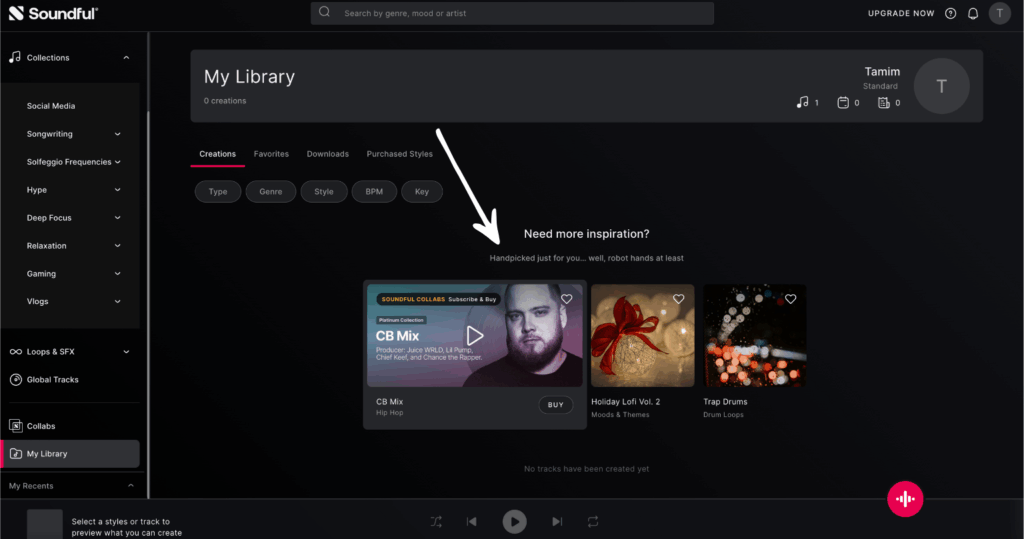
Task: Collapse the Collections section in sidebar
Action: coord(126,58)
